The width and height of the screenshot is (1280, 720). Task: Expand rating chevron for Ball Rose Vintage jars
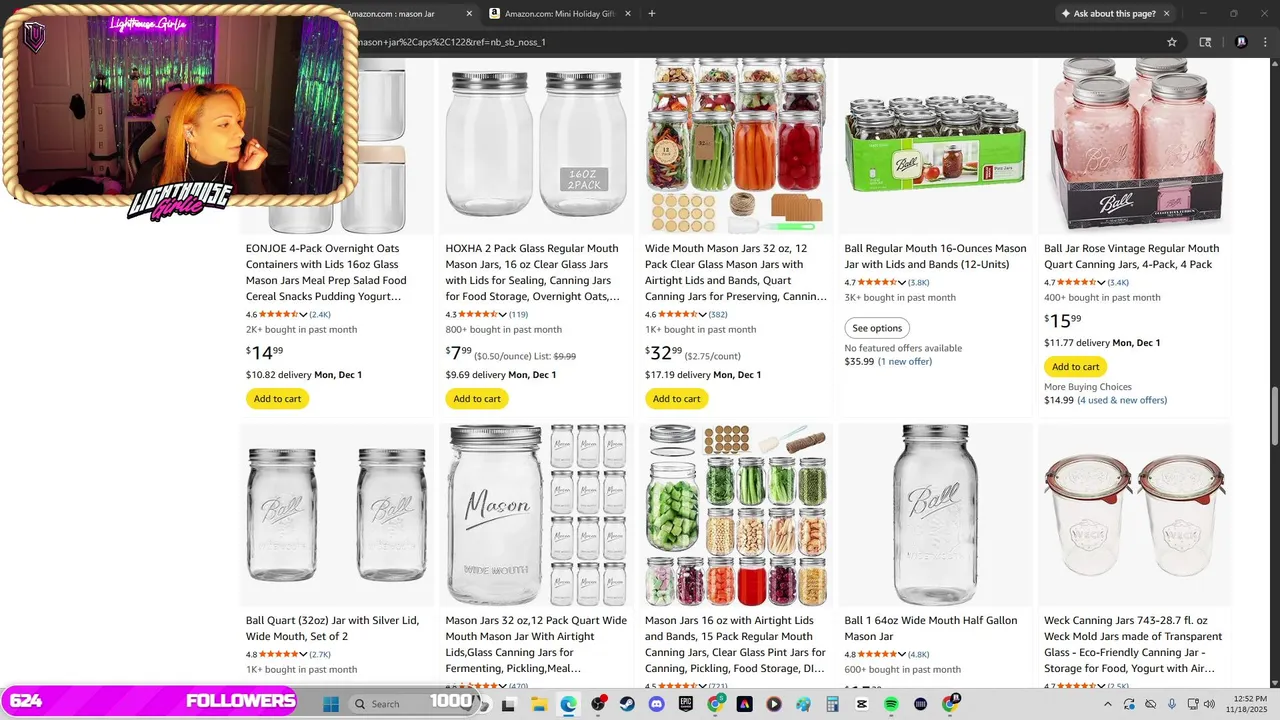1102,283
